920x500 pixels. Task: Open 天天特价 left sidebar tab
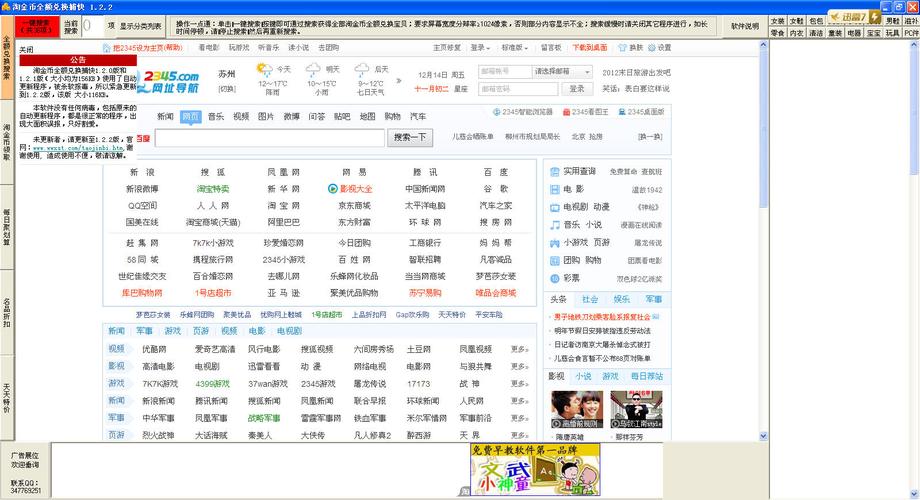[x=6, y=397]
